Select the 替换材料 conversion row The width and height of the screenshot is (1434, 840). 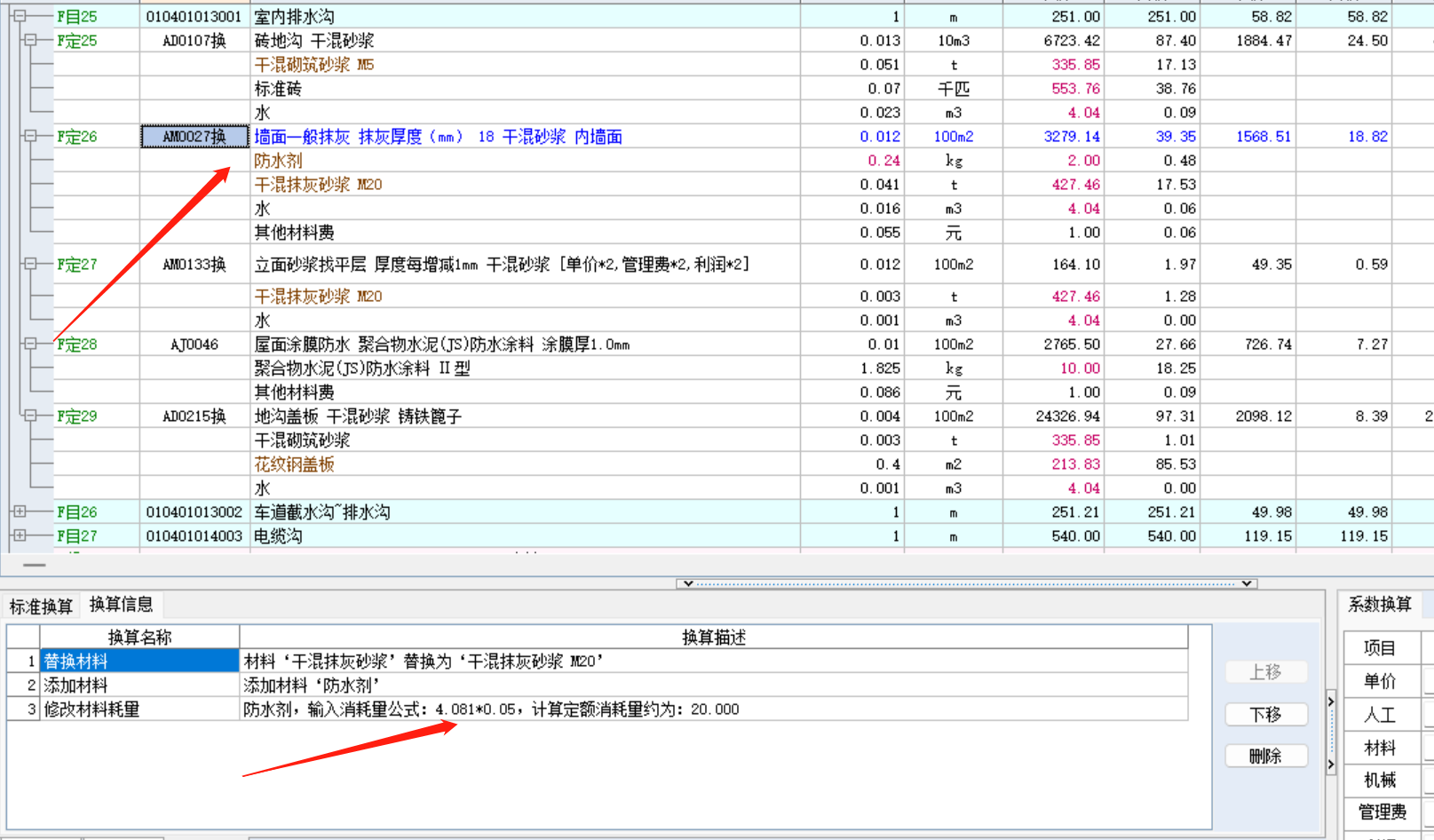[597, 662]
